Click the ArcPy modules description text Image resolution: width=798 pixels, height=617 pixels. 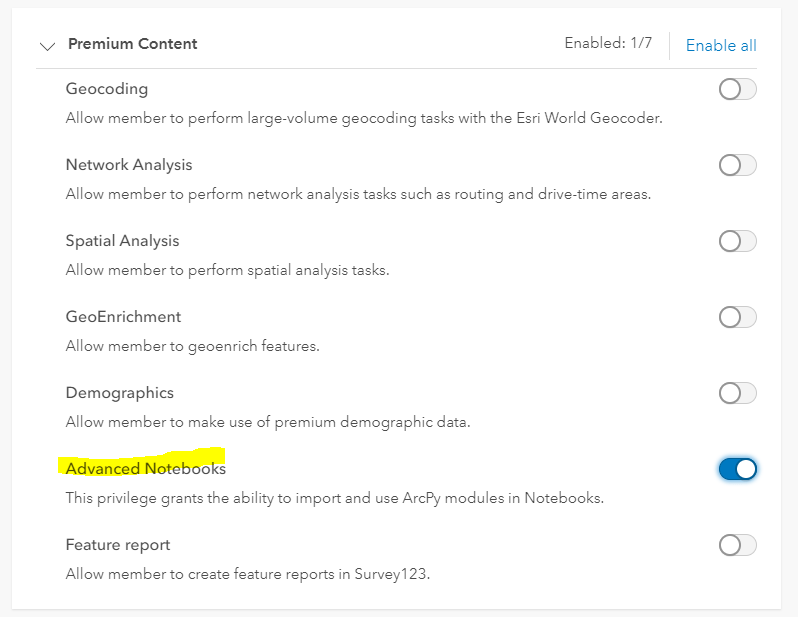(334, 498)
